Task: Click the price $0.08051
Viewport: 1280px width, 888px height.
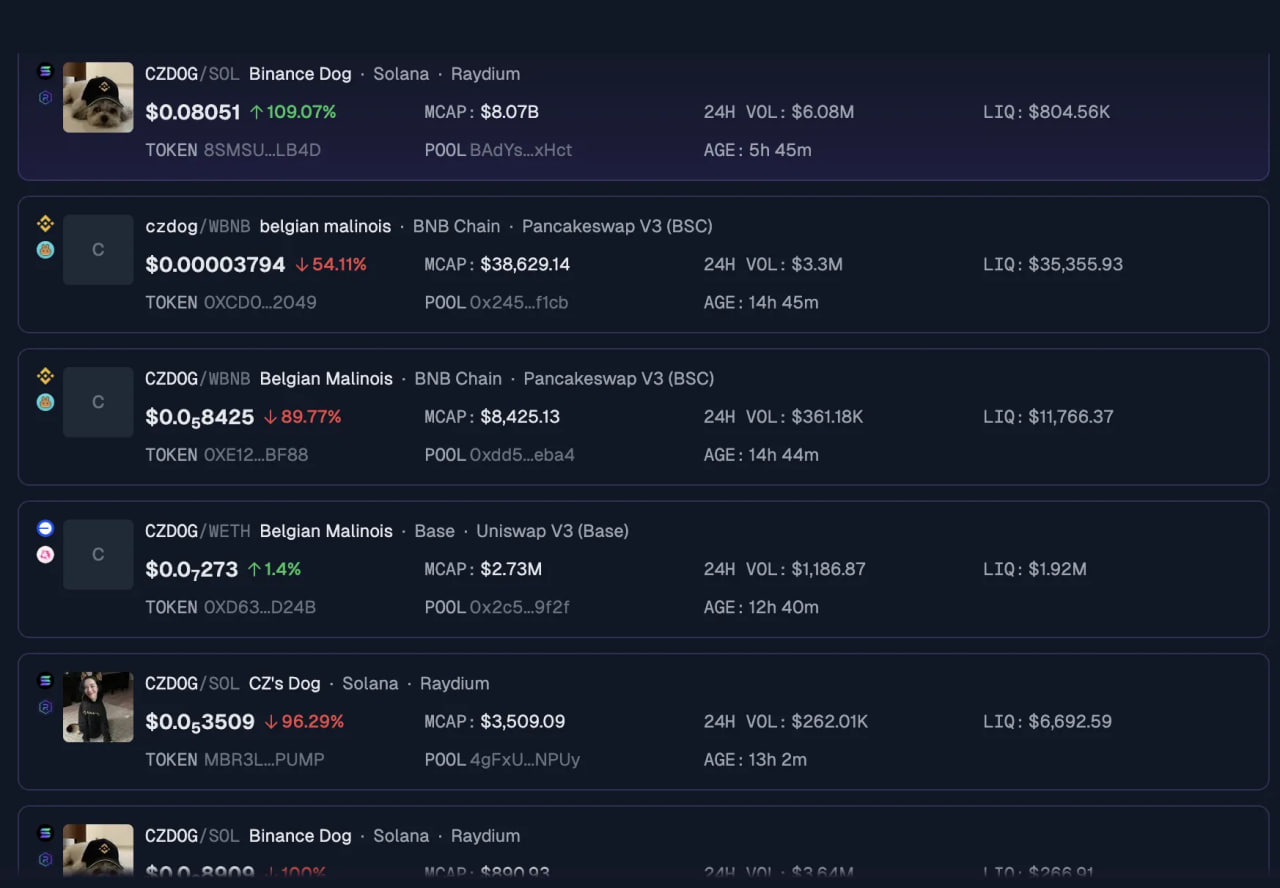Action: [193, 112]
